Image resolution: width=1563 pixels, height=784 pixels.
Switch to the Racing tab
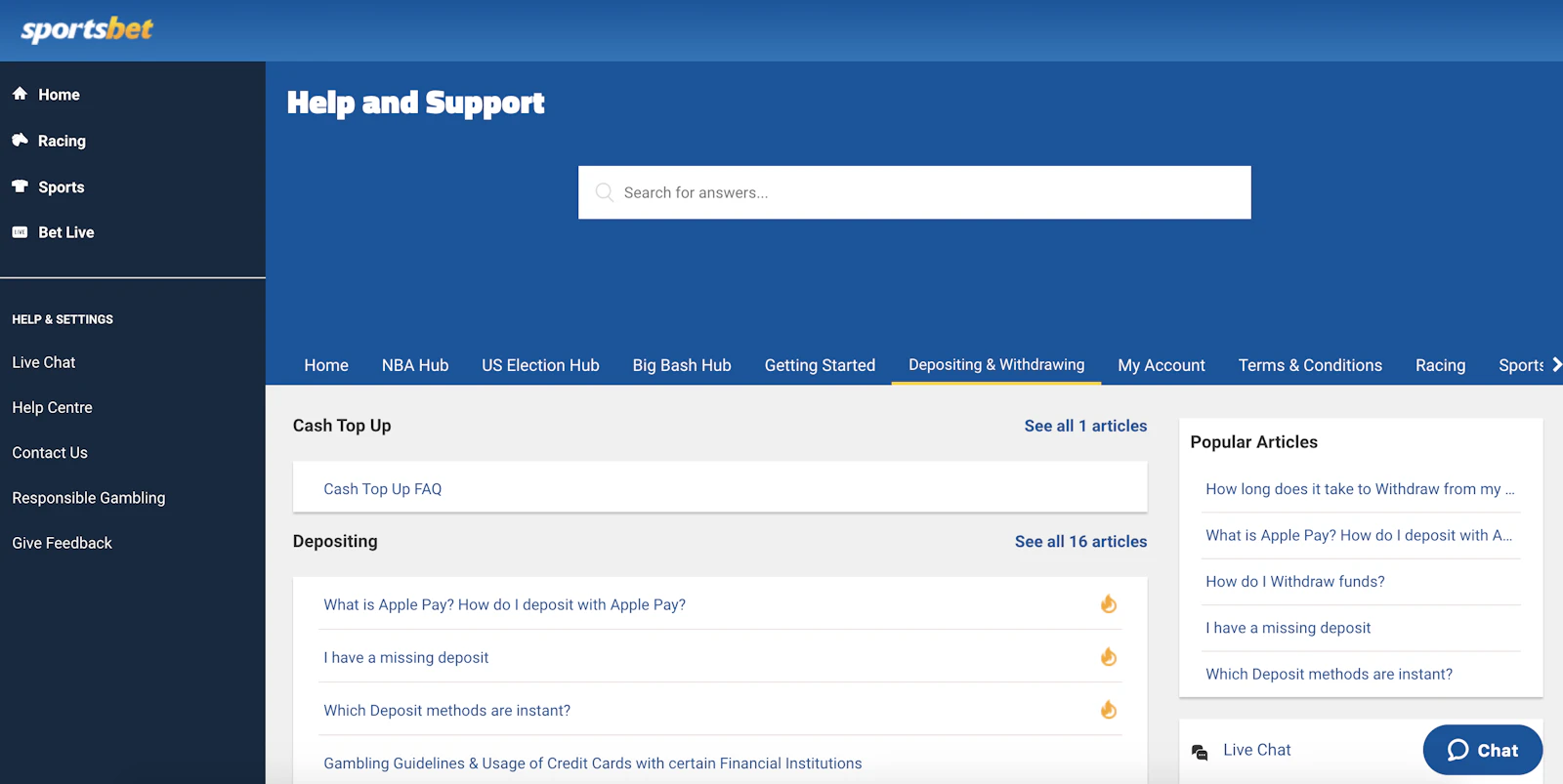tap(1440, 365)
